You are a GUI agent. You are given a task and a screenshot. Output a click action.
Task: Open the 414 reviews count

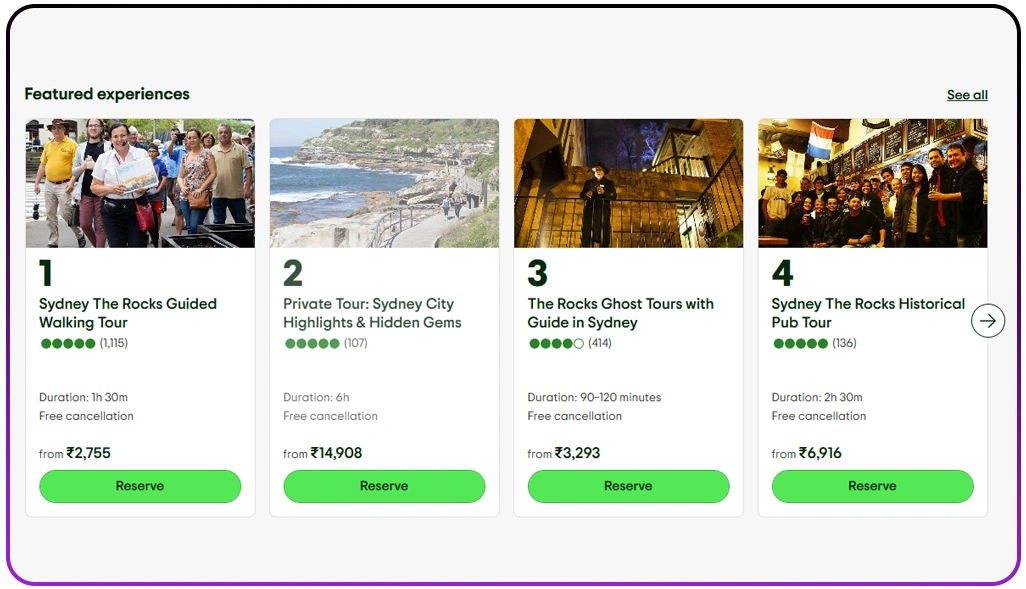[x=600, y=344]
